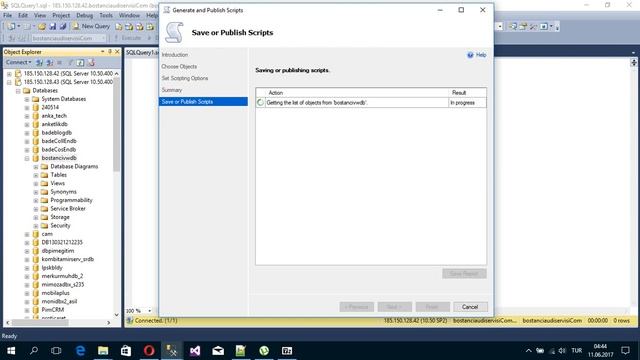Select the Set Scripting Options step
The height and width of the screenshot is (360, 640).
[185, 78]
